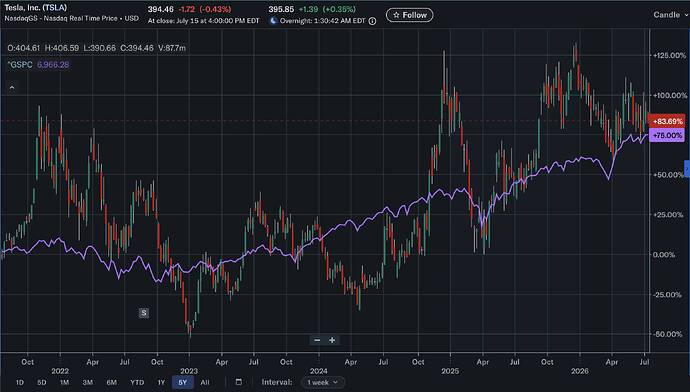Select the 3M time range

(88, 382)
